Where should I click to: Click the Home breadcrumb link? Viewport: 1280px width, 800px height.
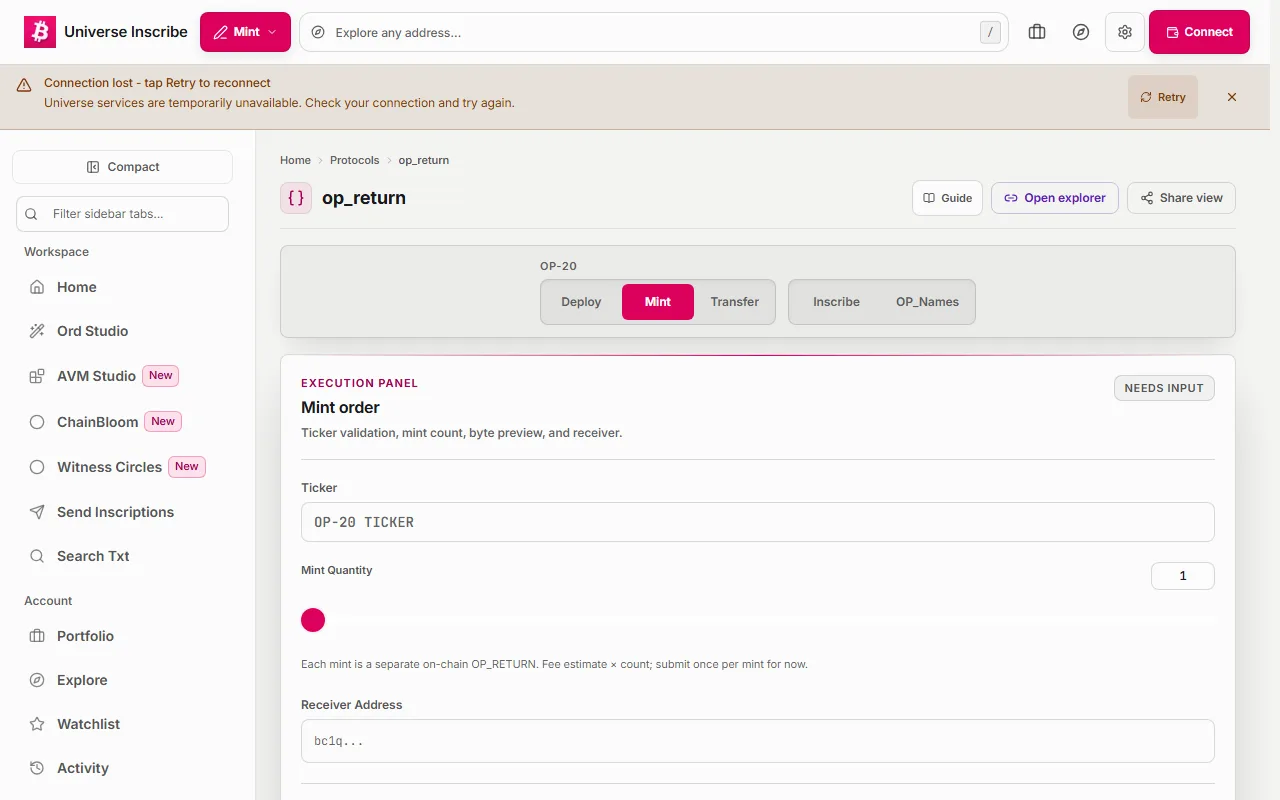coord(295,160)
